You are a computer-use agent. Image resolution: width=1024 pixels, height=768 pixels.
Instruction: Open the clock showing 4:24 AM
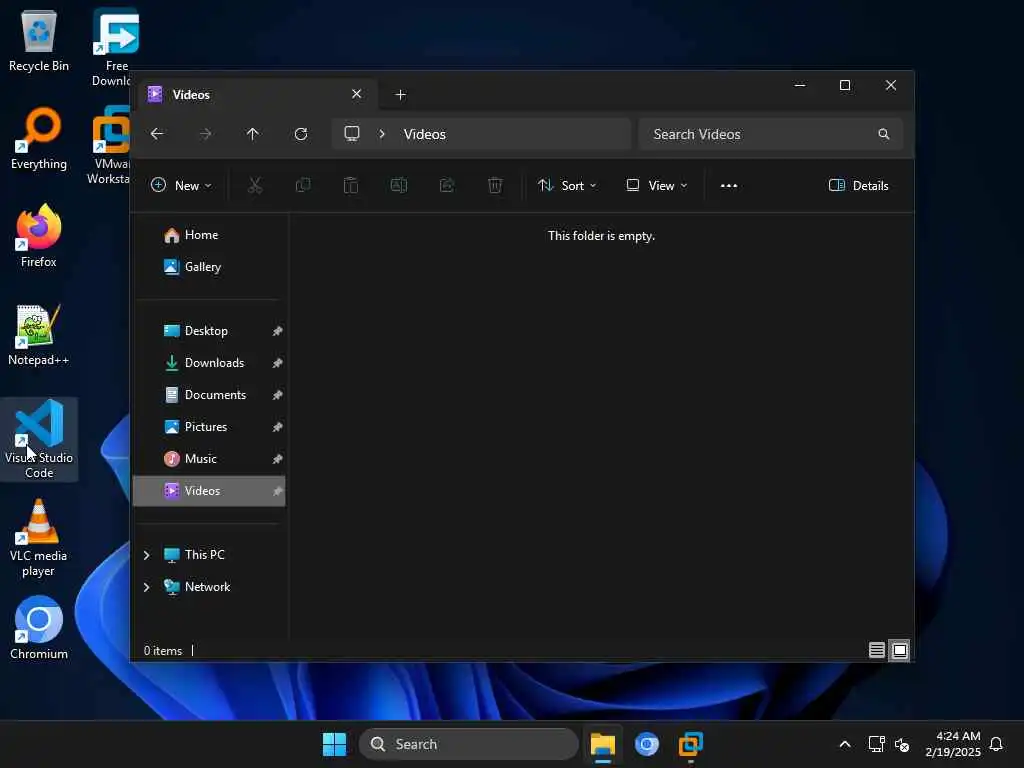click(953, 744)
